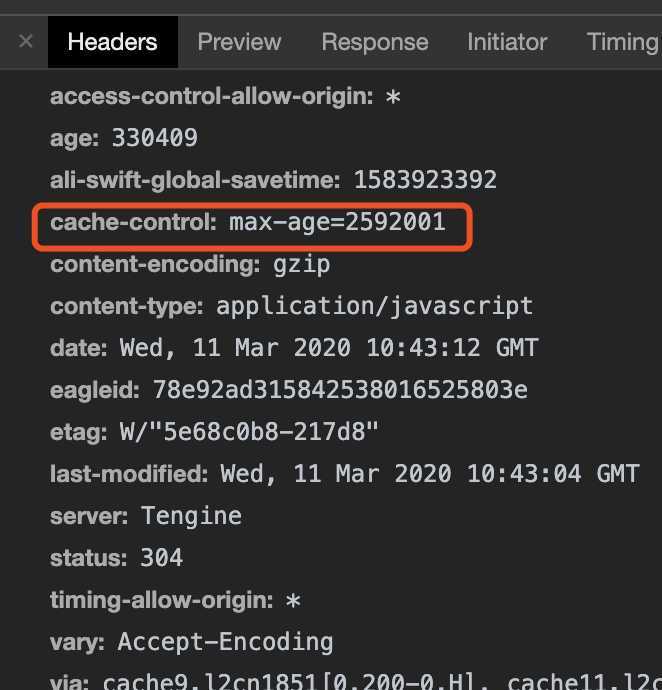Click the Headers tab
Viewport: 662px width, 690px height.
click(113, 42)
